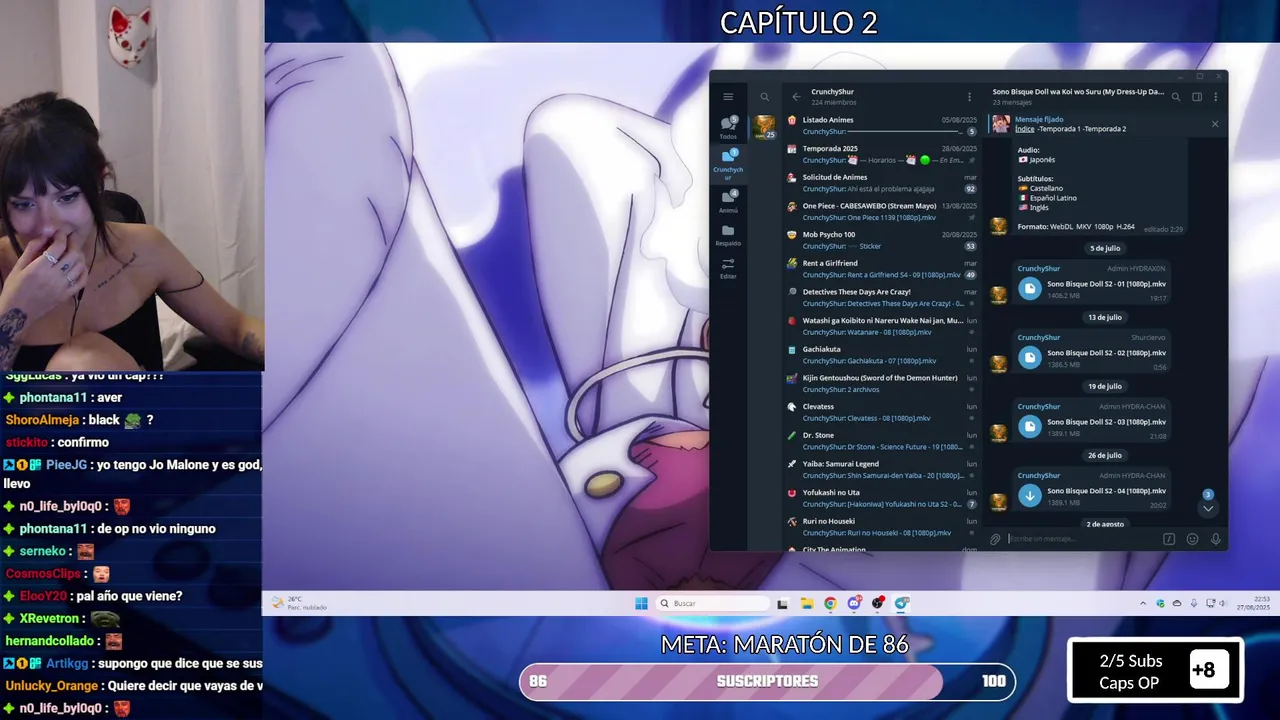Open Telegram from the taskbar
This screenshot has width=1280, height=720.
pyautogui.click(x=902, y=603)
